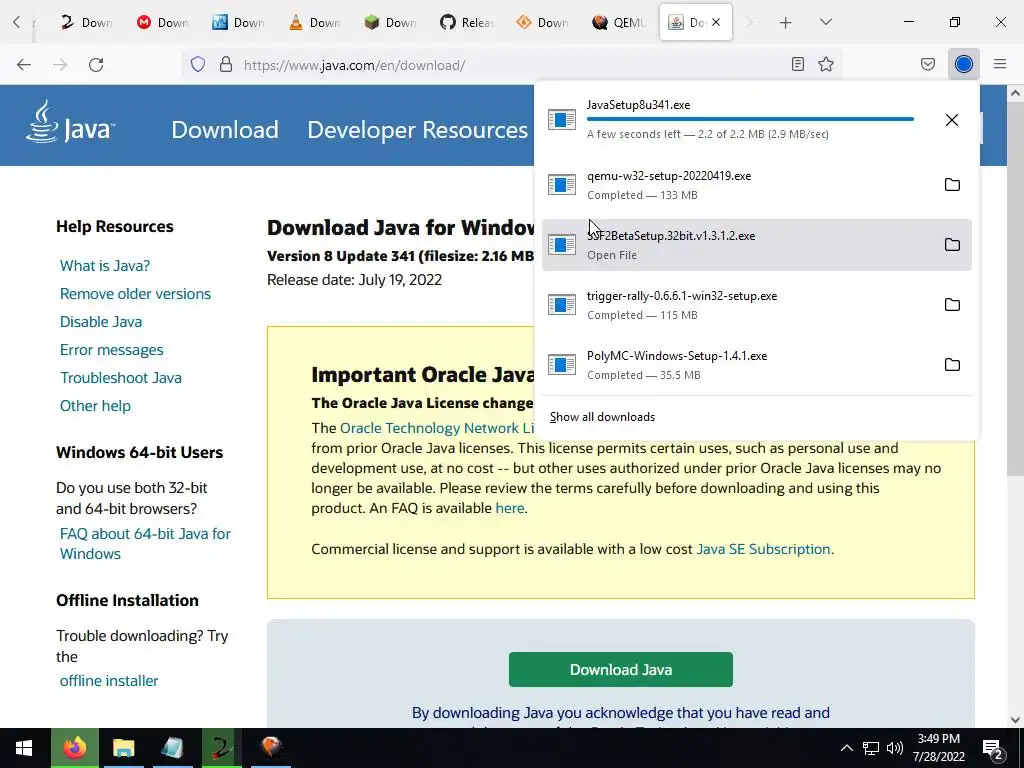Screen dimensions: 1024x768
Task: Open the notification center icon
Action: tap(993, 748)
